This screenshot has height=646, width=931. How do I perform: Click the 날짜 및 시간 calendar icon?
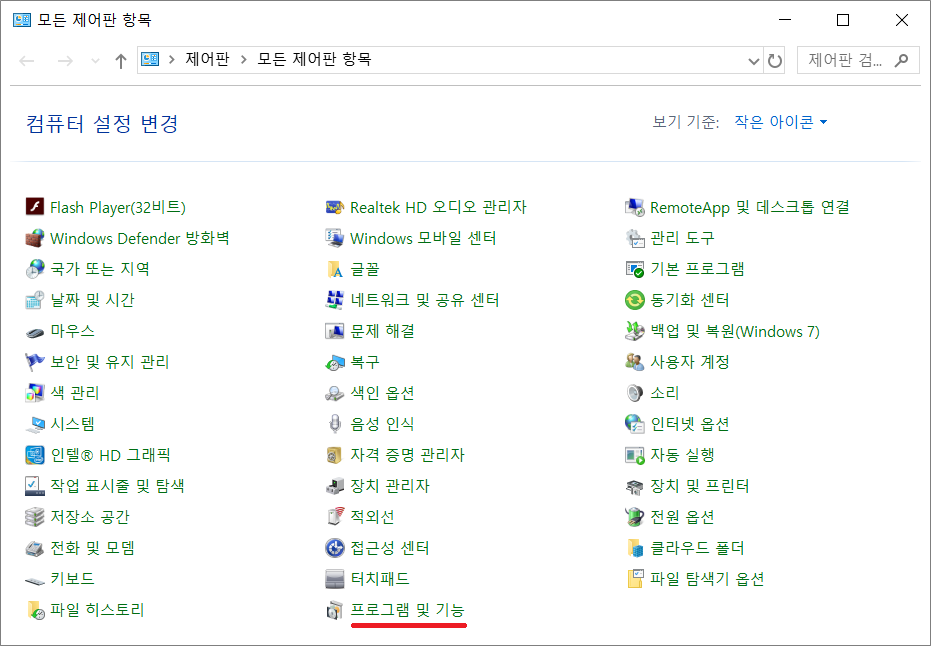coord(35,300)
